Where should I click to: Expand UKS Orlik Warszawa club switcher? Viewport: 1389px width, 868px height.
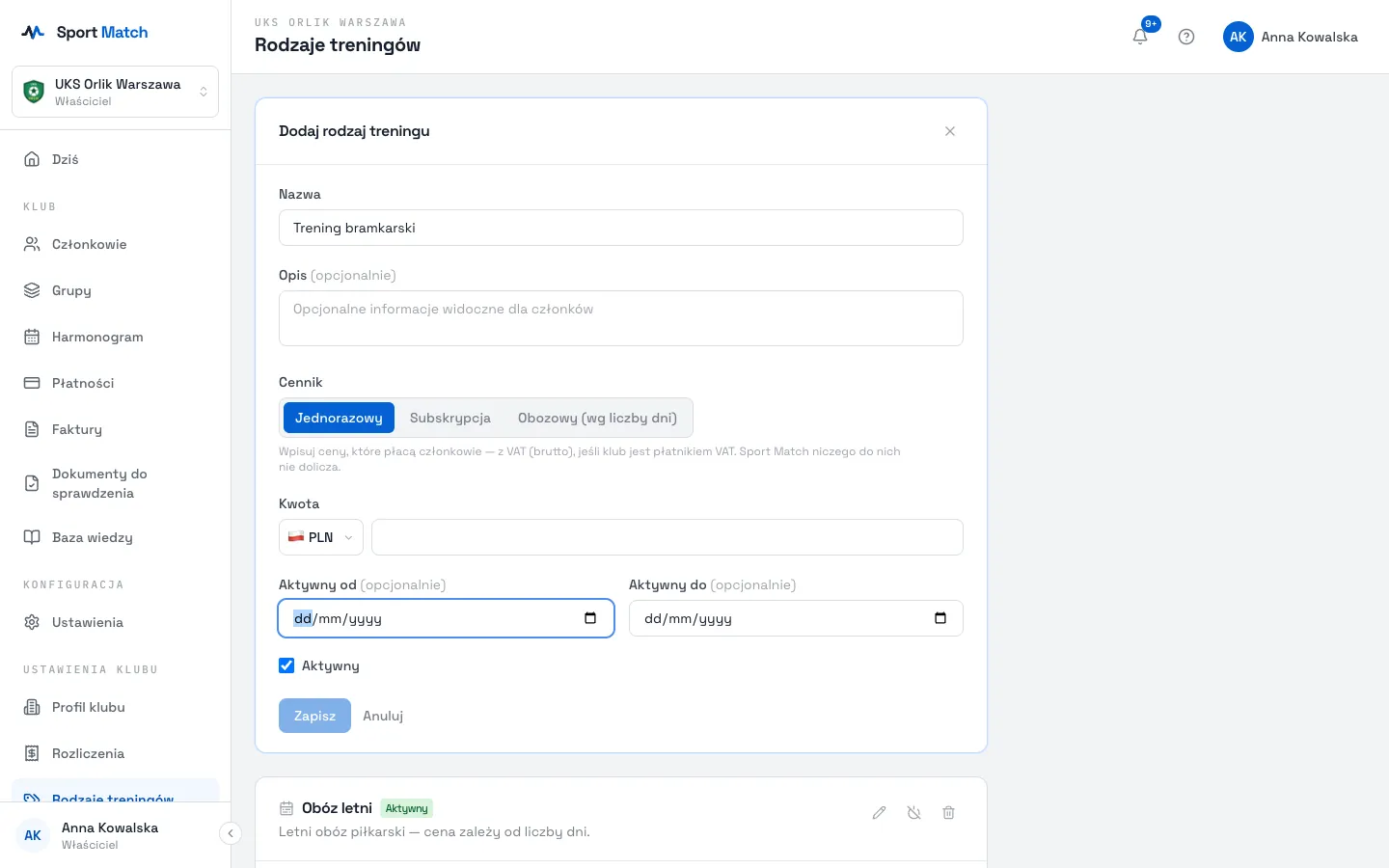pyautogui.click(x=115, y=92)
